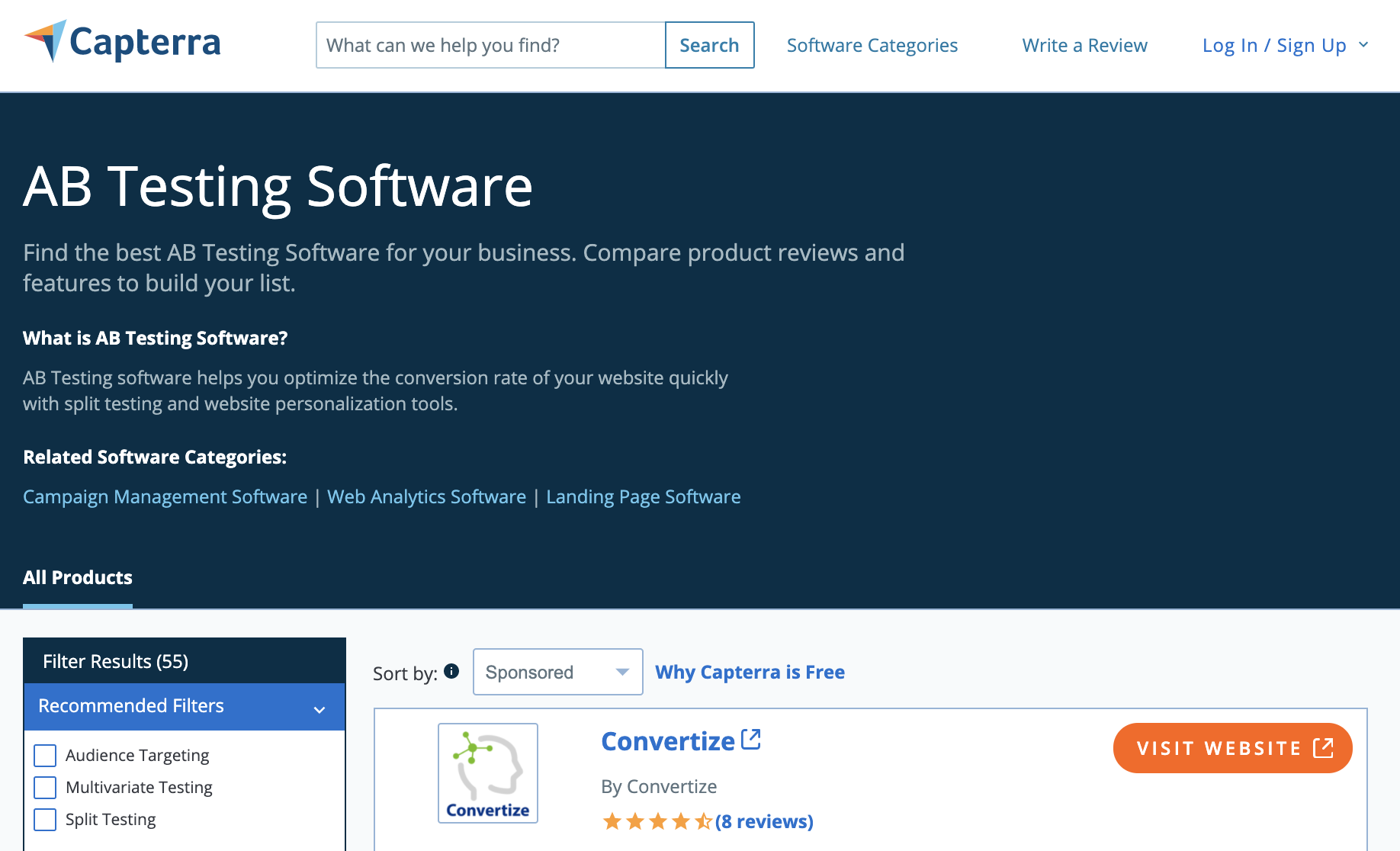Viewport: 1400px width, 851px height.
Task: Select the All Products tab
Action: coord(78,577)
